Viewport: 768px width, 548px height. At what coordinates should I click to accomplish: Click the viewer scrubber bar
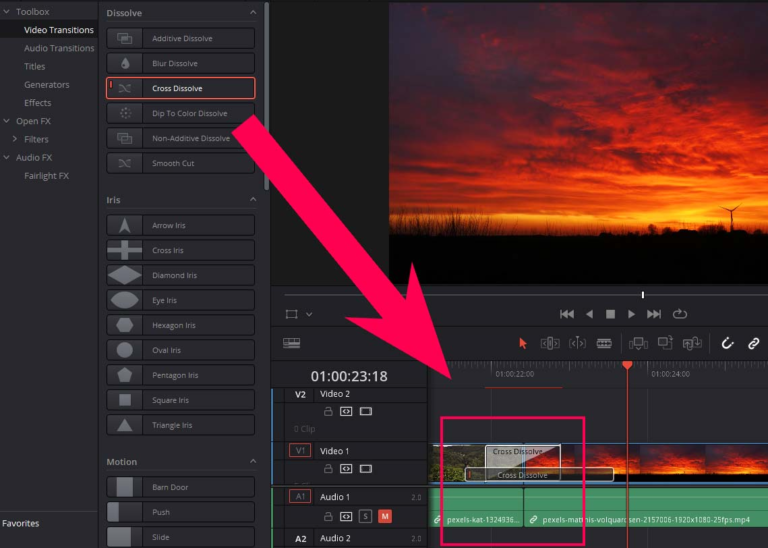pos(526,295)
